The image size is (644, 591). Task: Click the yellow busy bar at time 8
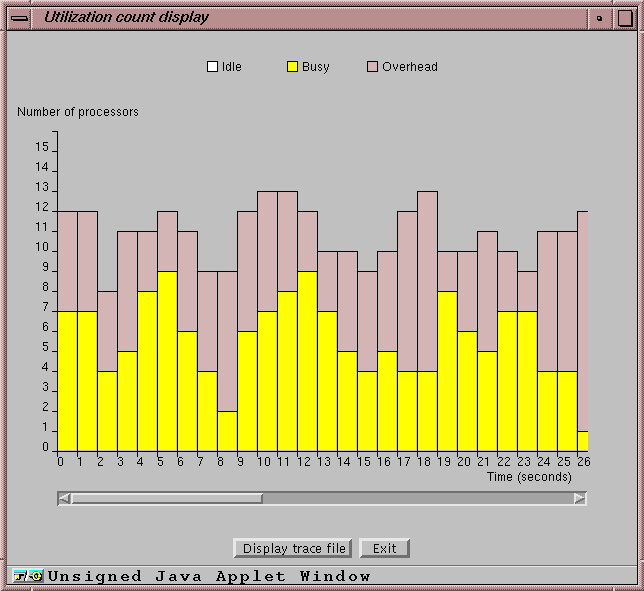(x=228, y=431)
